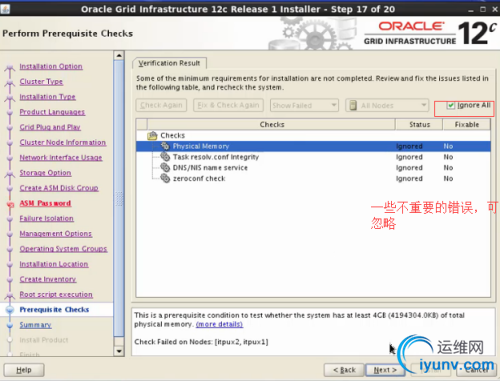The image size is (500, 381).
Task: Click the DNS/NIS name service gear icon
Action: 165,167
